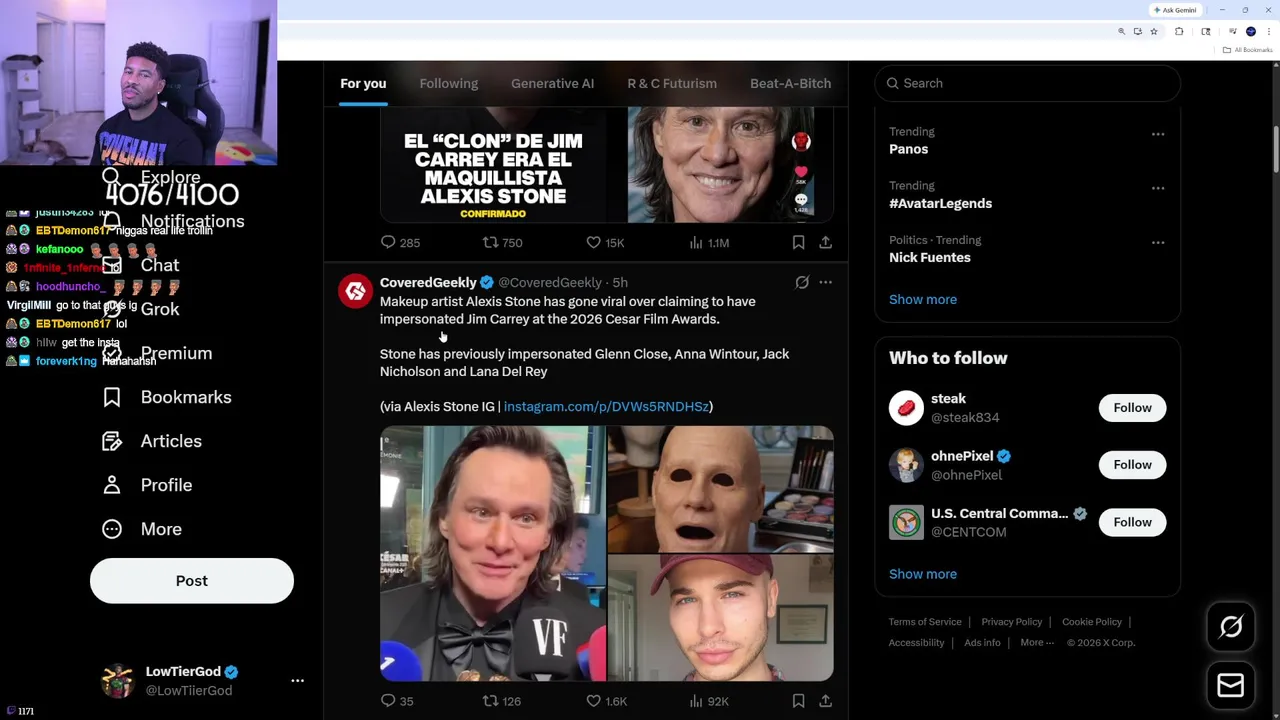Share the post with 285 replies
Image resolution: width=1280 pixels, height=720 pixels.
[x=825, y=242]
